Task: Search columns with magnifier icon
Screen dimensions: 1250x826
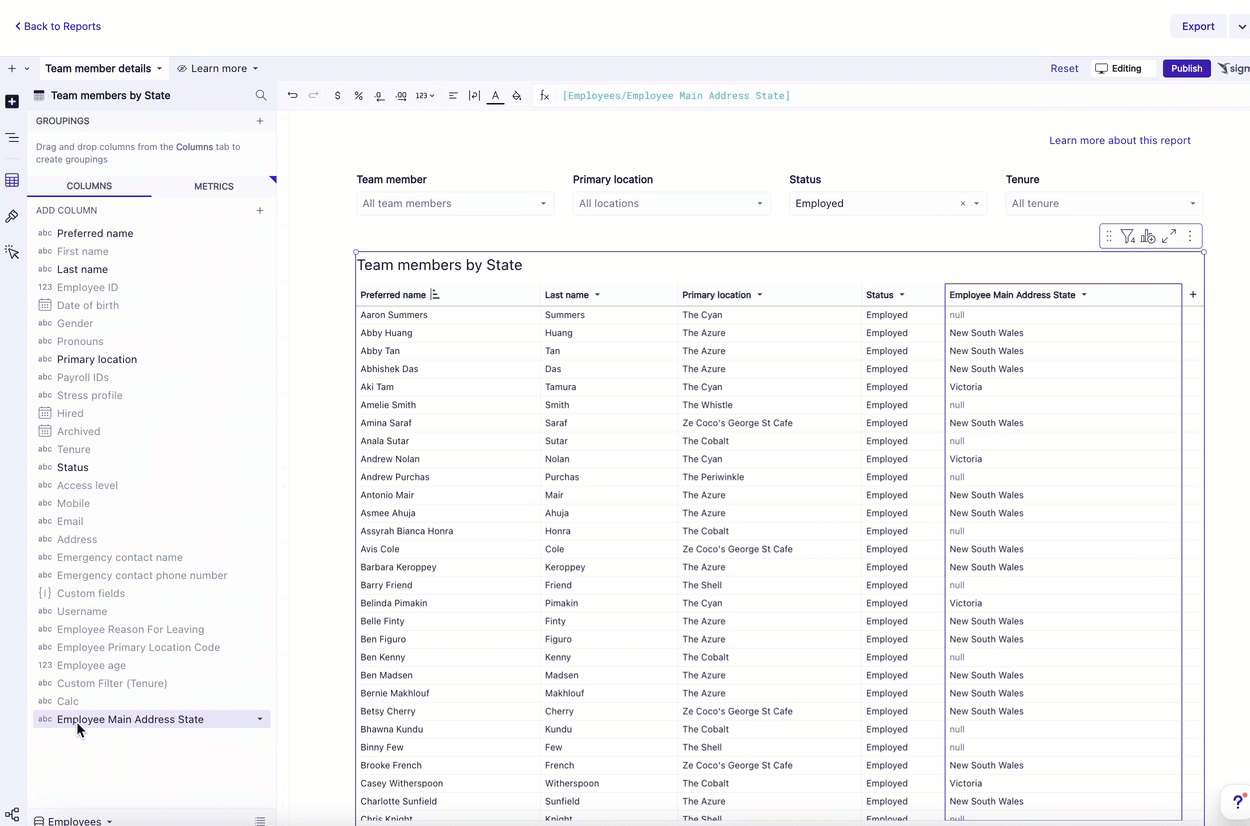Action: 261,96
